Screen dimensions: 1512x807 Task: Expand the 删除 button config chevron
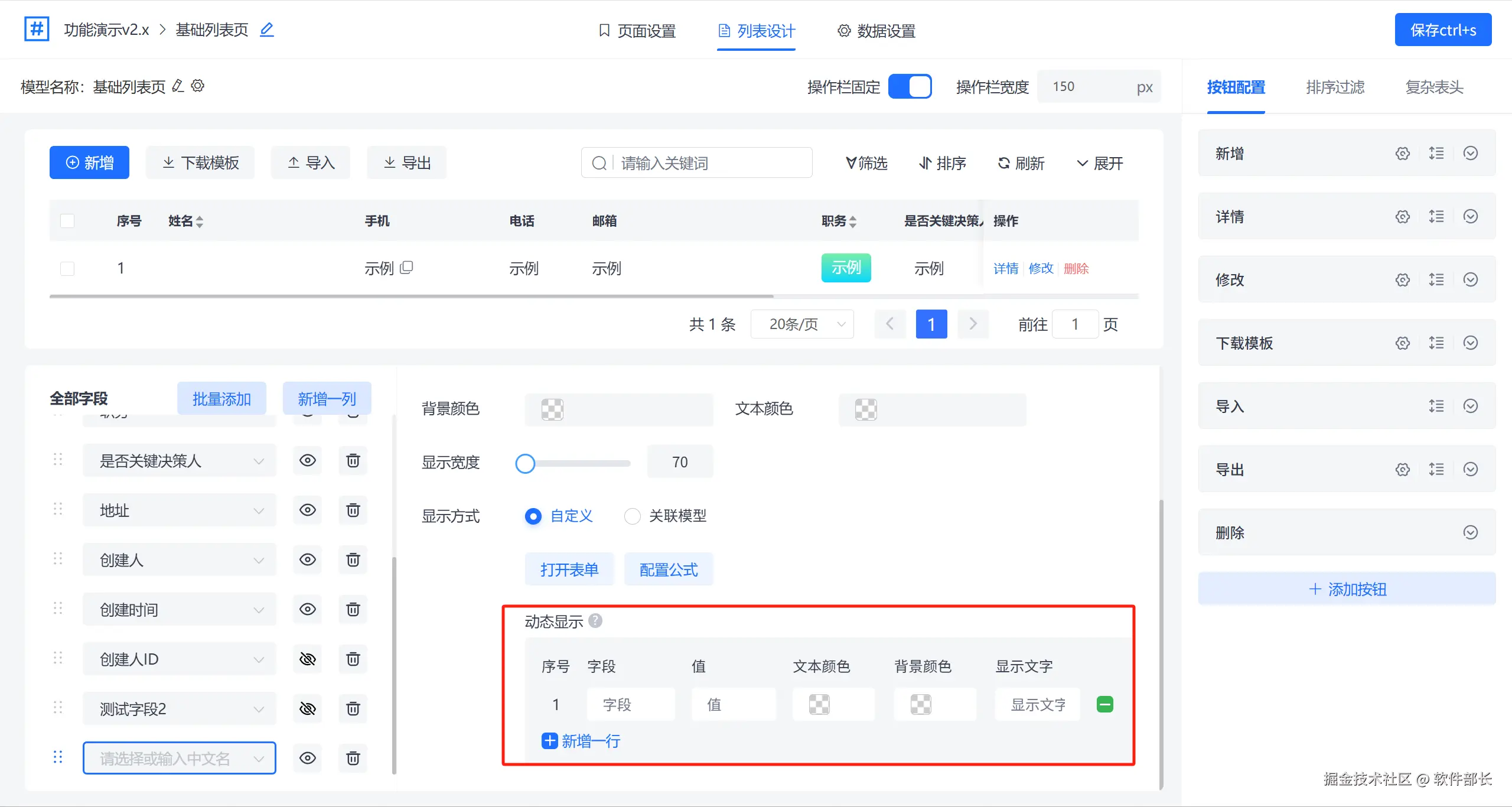tap(1470, 533)
